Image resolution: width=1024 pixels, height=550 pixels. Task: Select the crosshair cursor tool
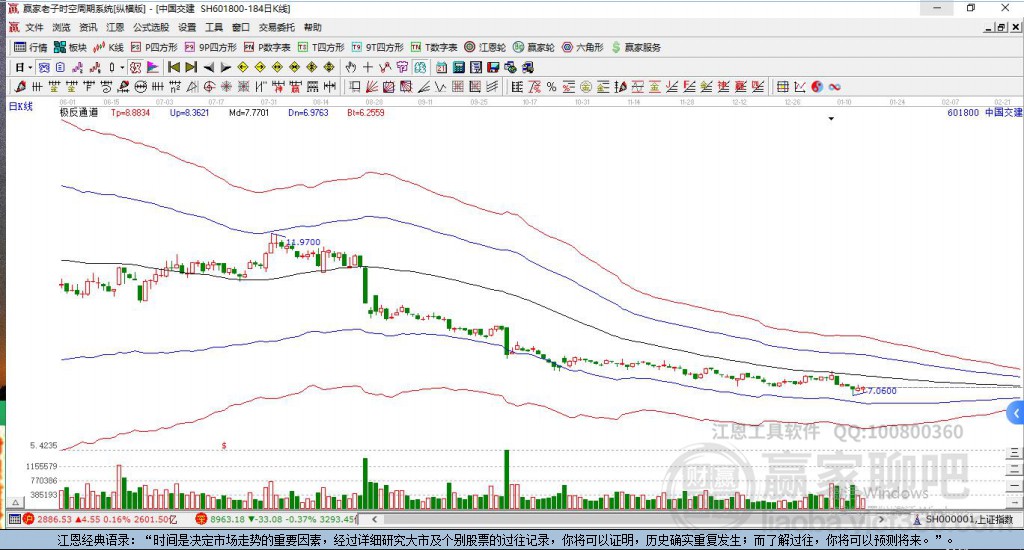pyautogui.click(x=368, y=67)
